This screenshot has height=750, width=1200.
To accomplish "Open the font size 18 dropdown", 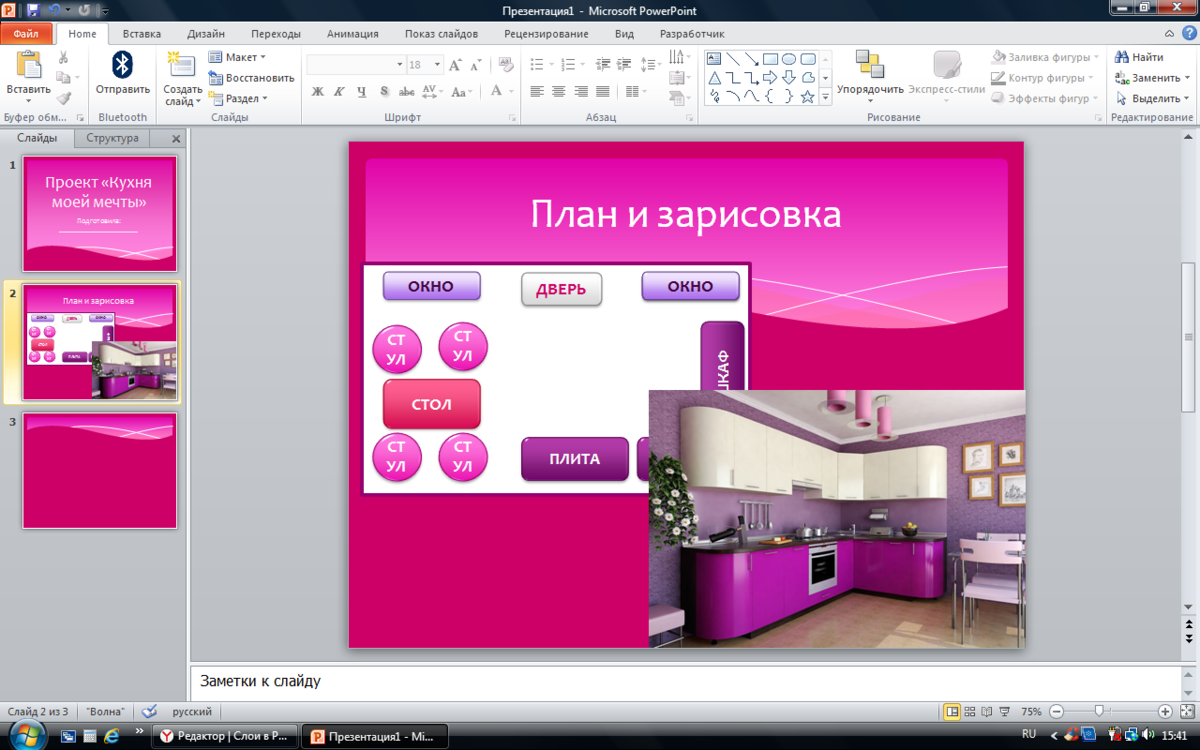I will coord(437,65).
